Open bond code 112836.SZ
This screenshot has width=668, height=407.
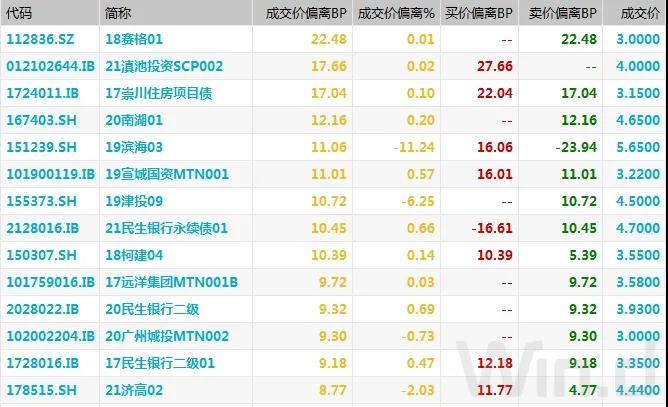(x=40, y=39)
